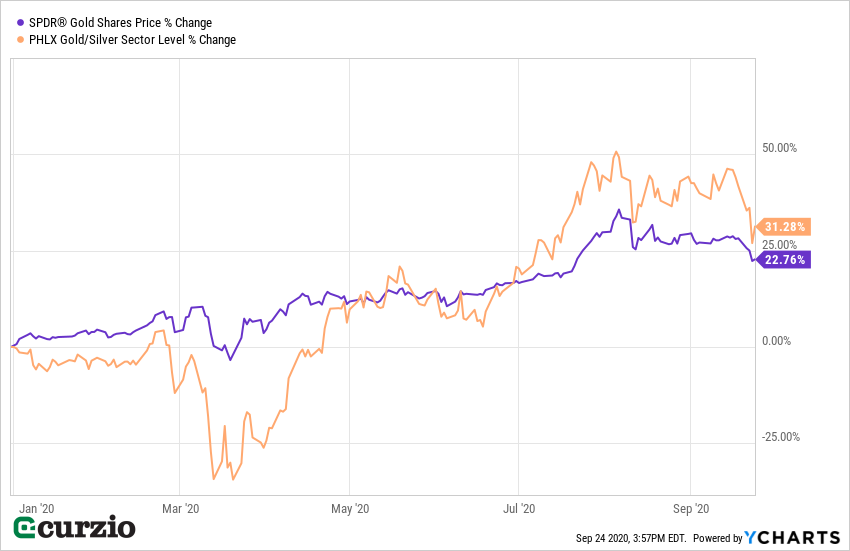Click the 'Powered by' text

pos(717,538)
